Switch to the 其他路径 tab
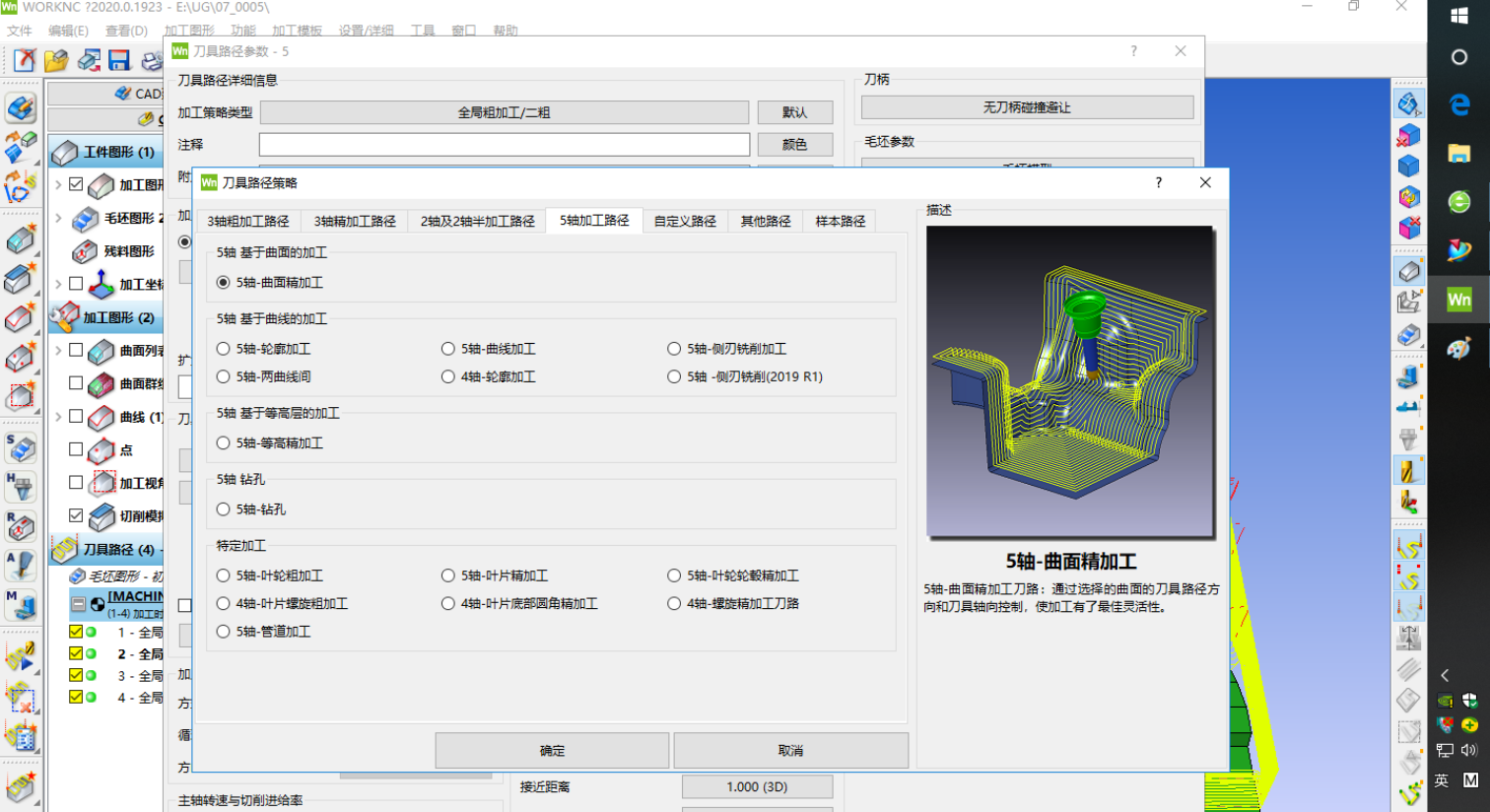The height and width of the screenshot is (812, 1490). [766, 221]
